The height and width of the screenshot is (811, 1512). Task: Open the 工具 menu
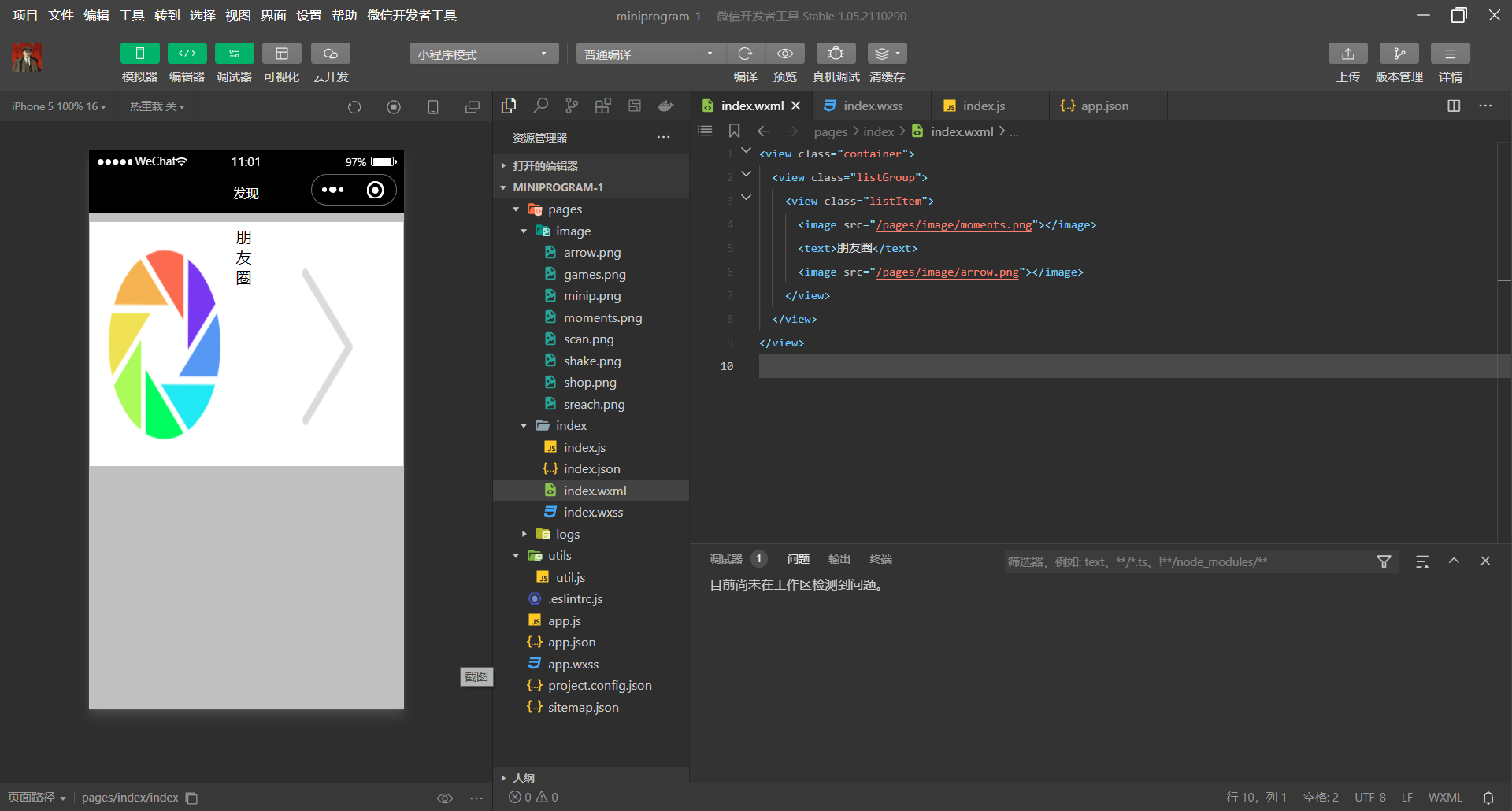132,16
